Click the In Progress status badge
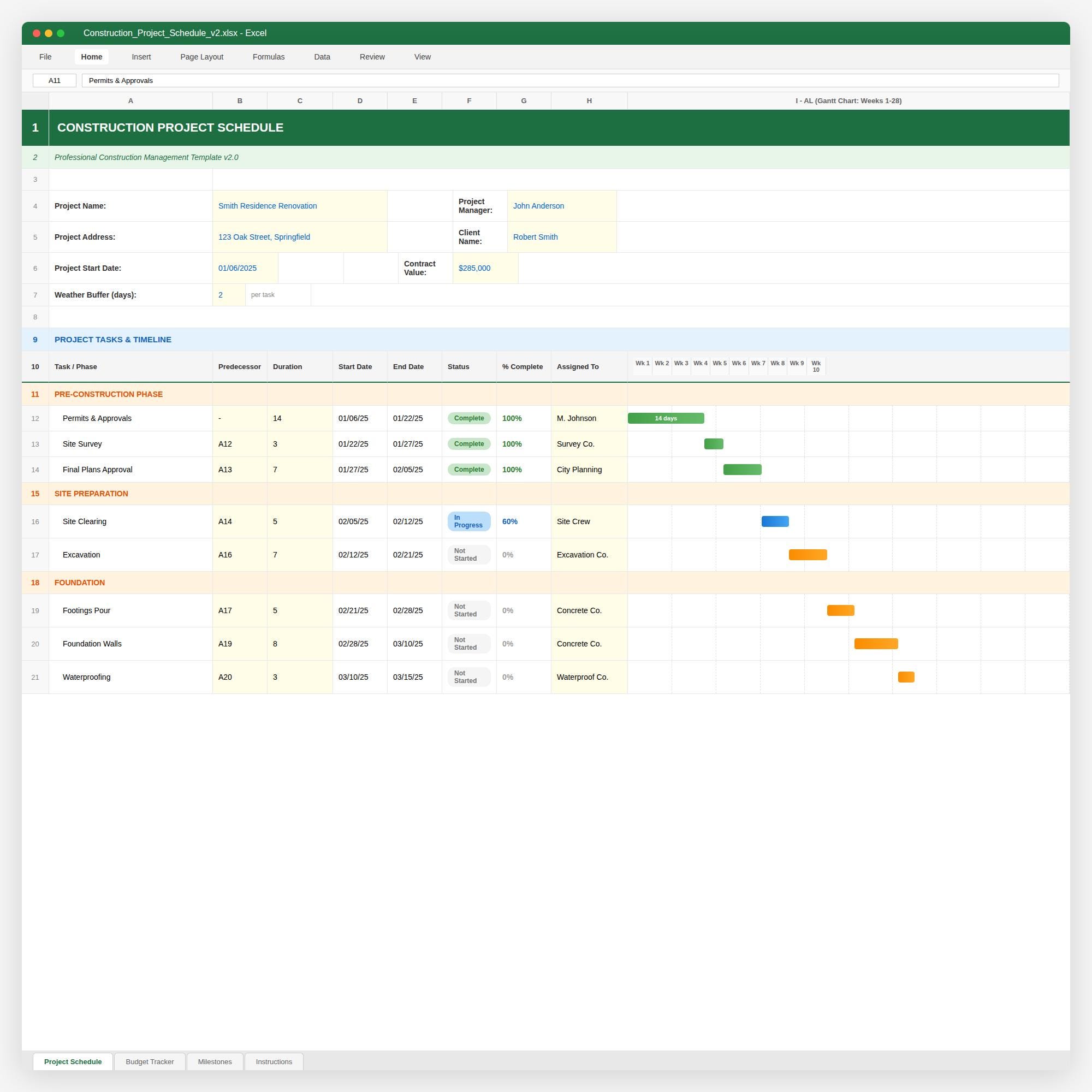 [x=469, y=521]
